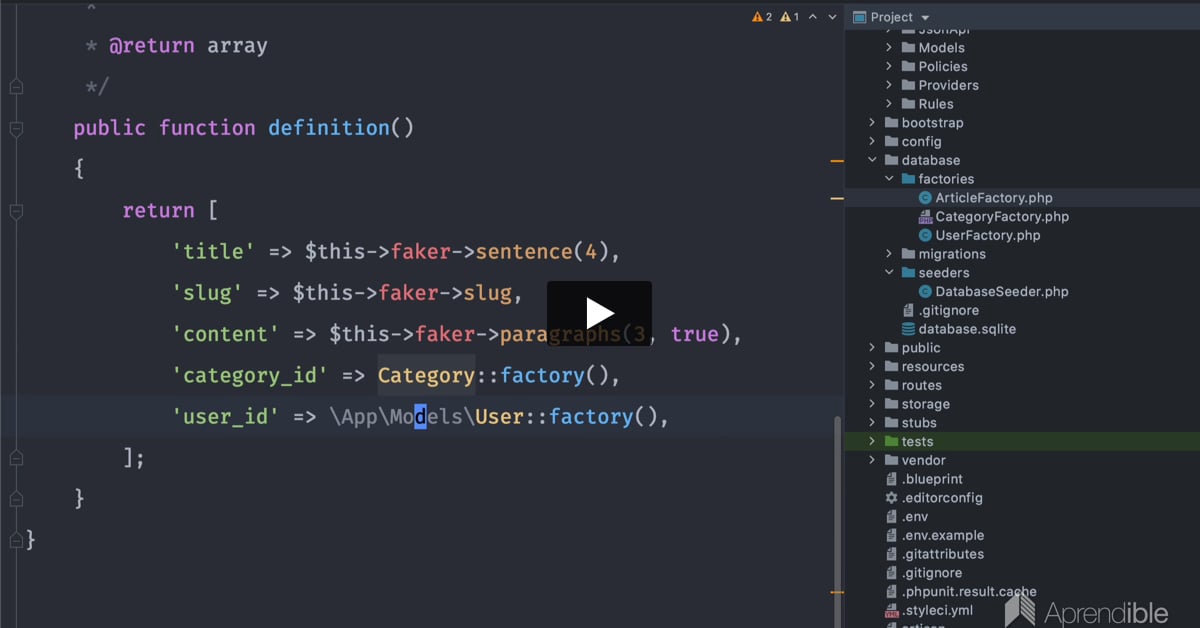The width and height of the screenshot is (1200, 628).
Task: Open ArticleFactory.php in the project tree
Action: [x=994, y=198]
